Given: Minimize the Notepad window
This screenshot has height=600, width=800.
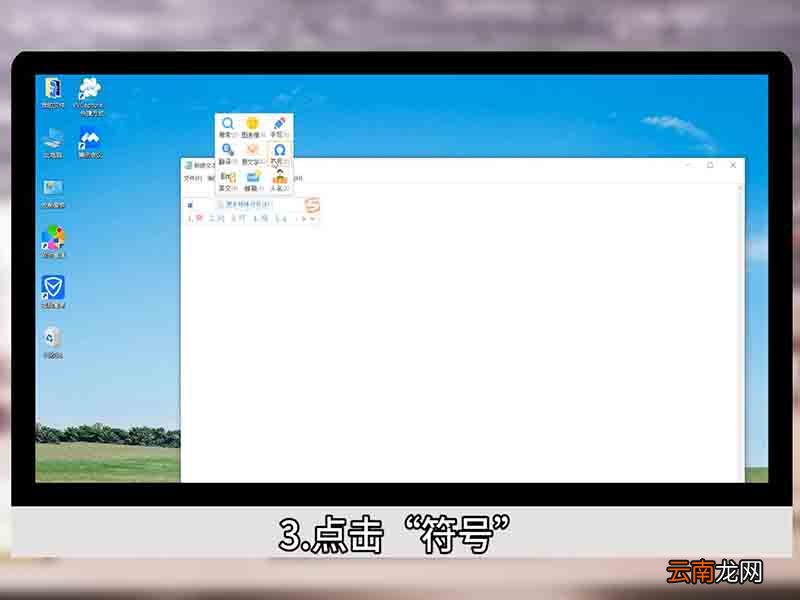Looking at the screenshot, I should click(687, 165).
